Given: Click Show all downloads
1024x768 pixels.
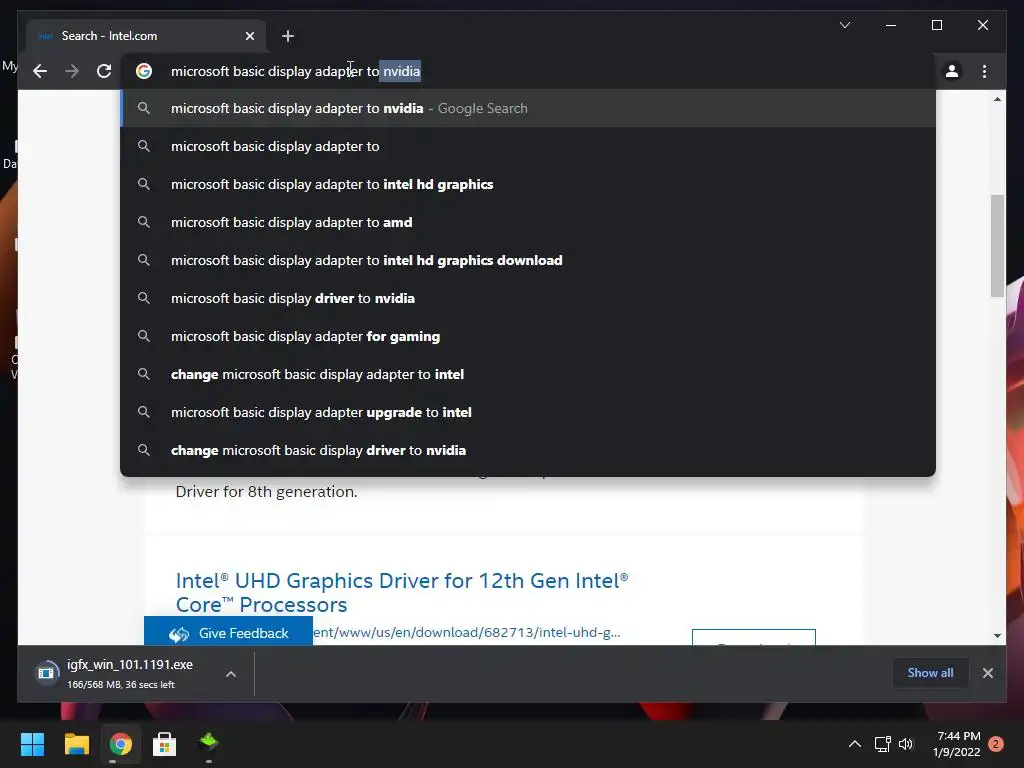Looking at the screenshot, I should (930, 673).
